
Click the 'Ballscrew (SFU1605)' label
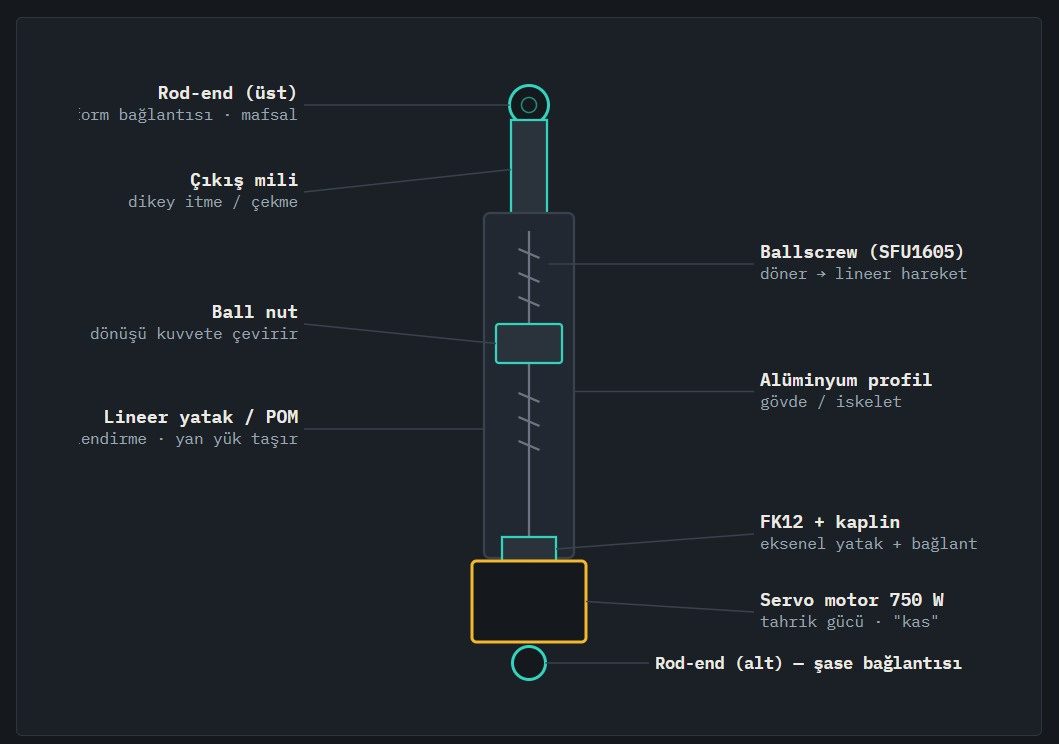click(862, 252)
